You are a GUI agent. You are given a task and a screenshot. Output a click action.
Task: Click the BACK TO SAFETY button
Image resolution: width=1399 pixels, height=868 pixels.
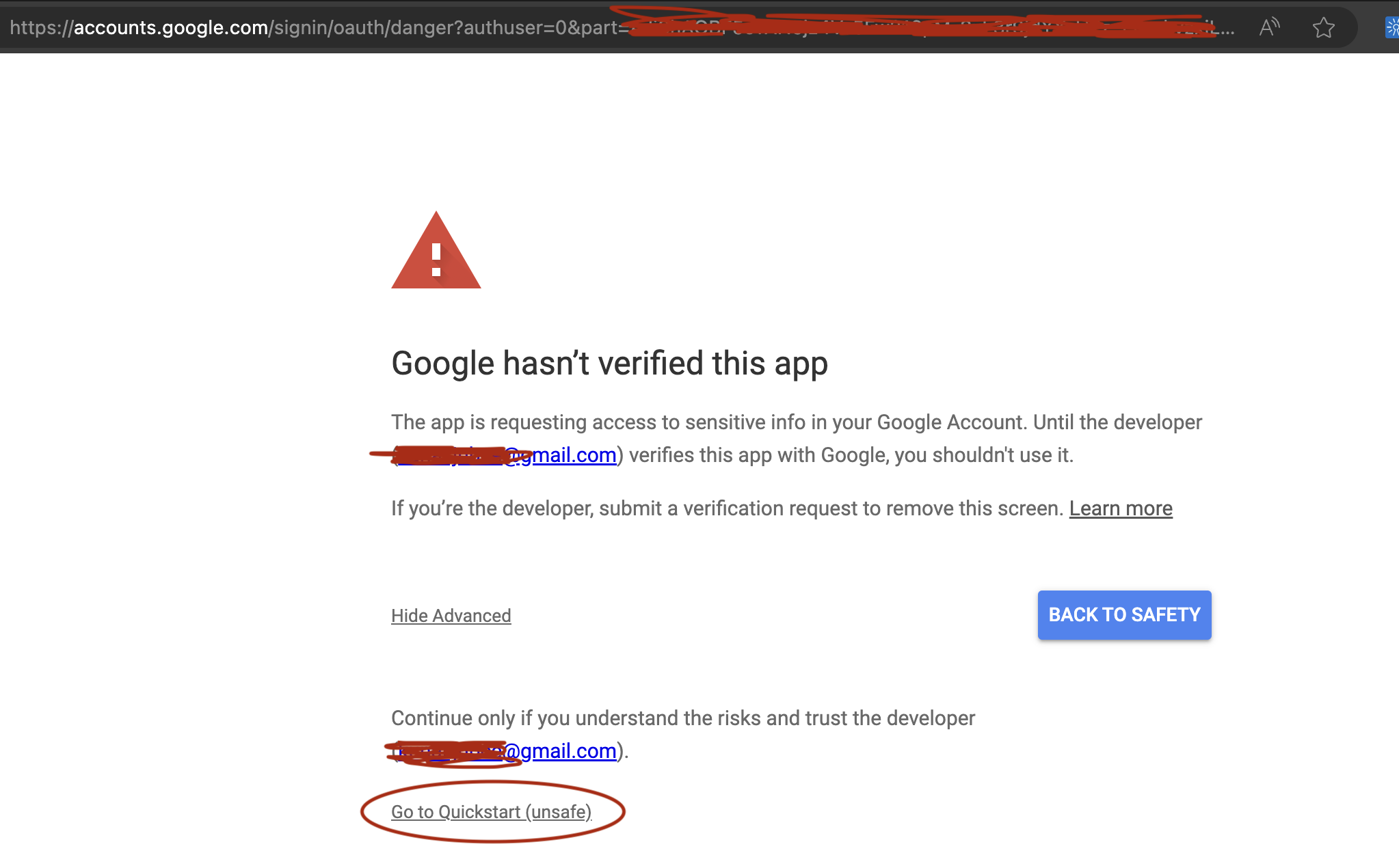(x=1125, y=615)
